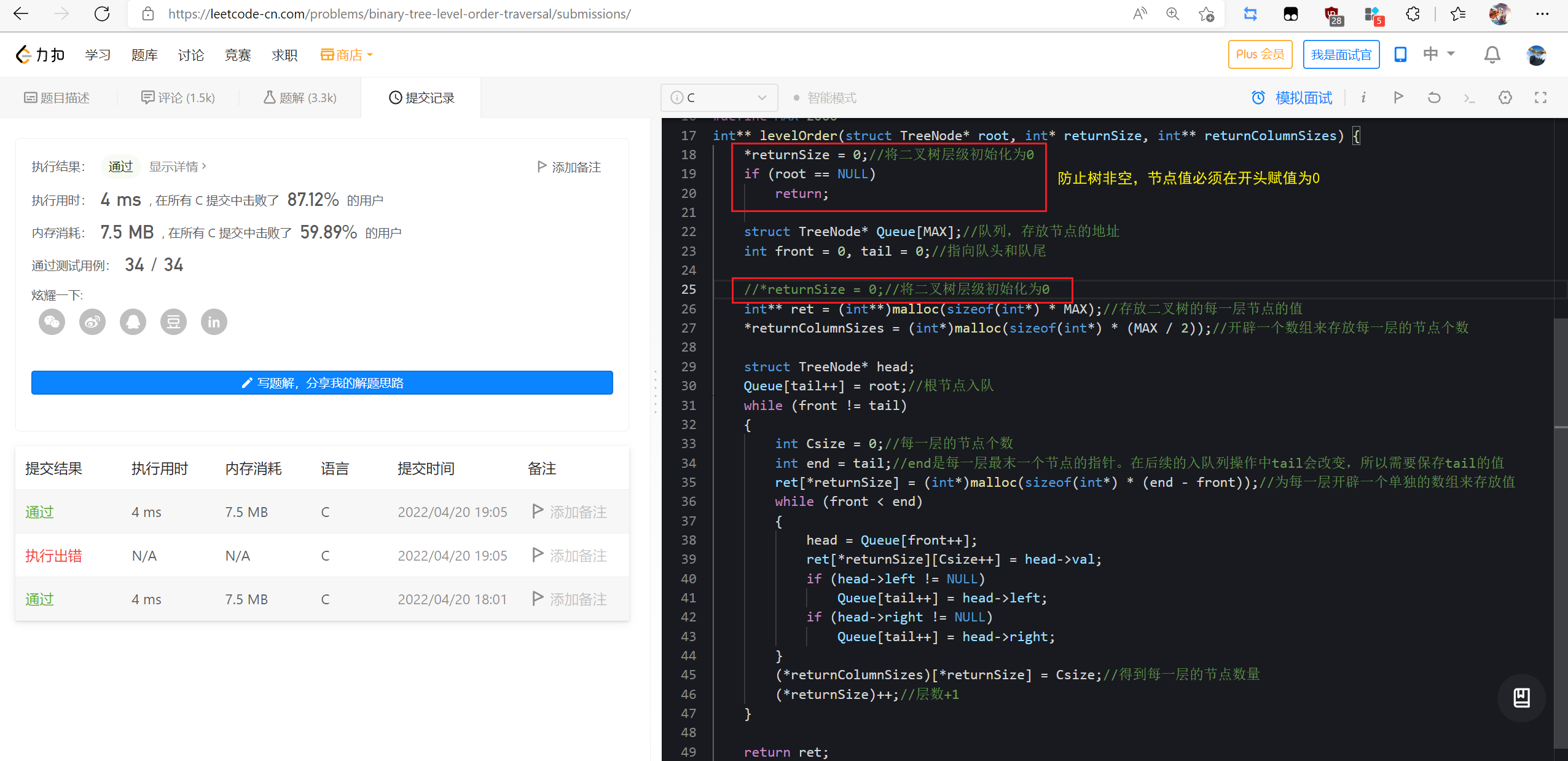Reload the page with refresh icon
The width and height of the screenshot is (1568, 761).
pos(102,14)
